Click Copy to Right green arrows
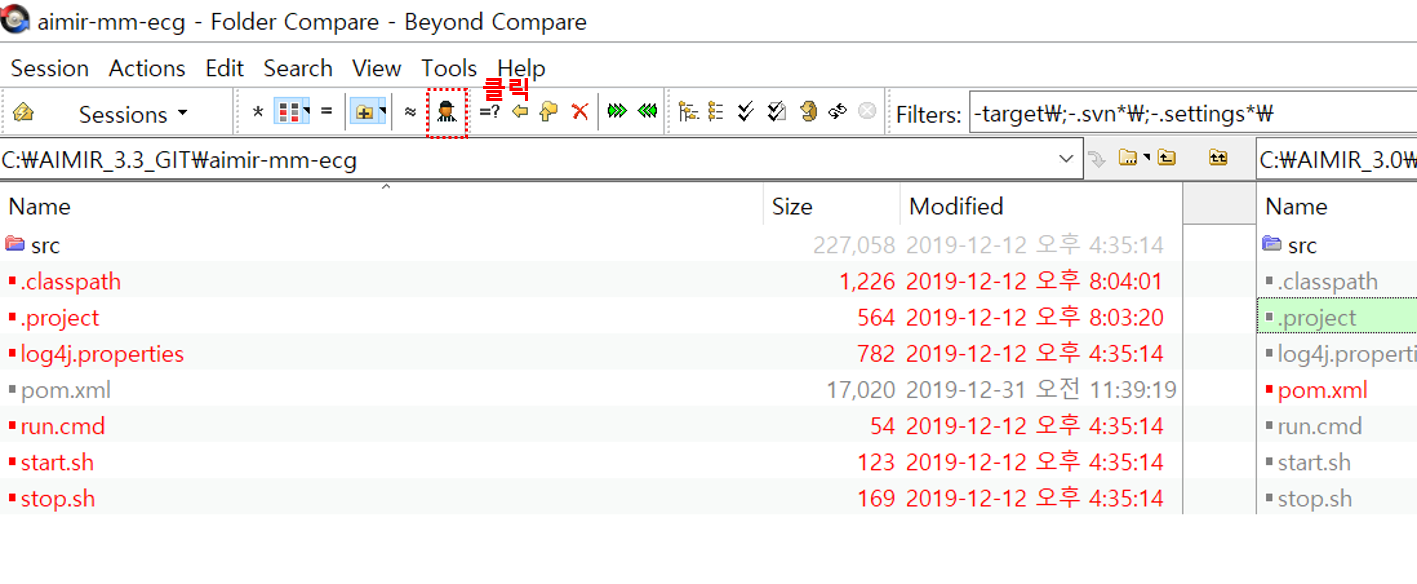The width and height of the screenshot is (1417, 584). [617, 112]
